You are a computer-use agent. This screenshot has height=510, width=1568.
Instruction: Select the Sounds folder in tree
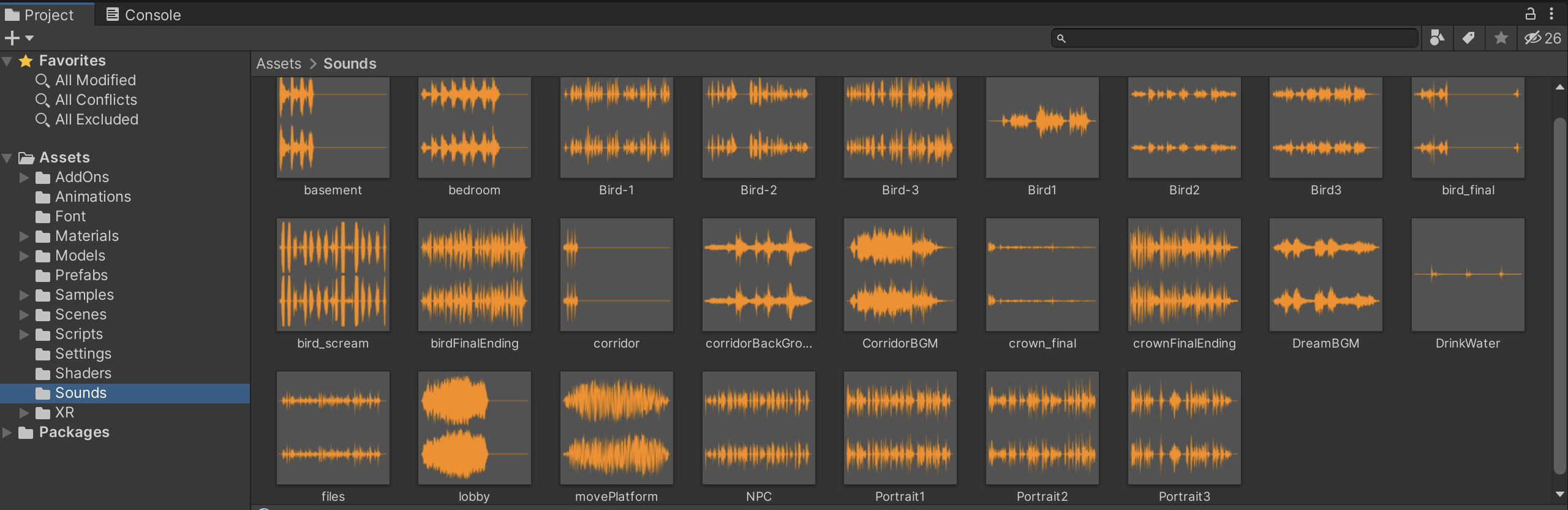tap(125, 393)
